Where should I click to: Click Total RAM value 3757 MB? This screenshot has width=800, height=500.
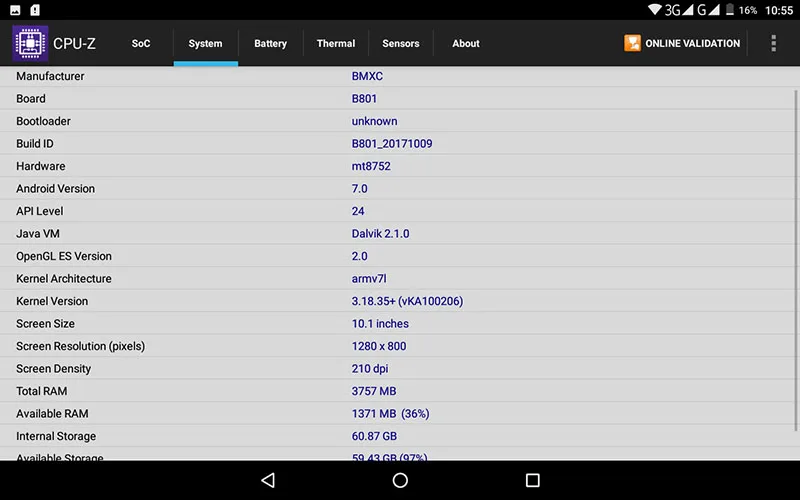coord(373,391)
